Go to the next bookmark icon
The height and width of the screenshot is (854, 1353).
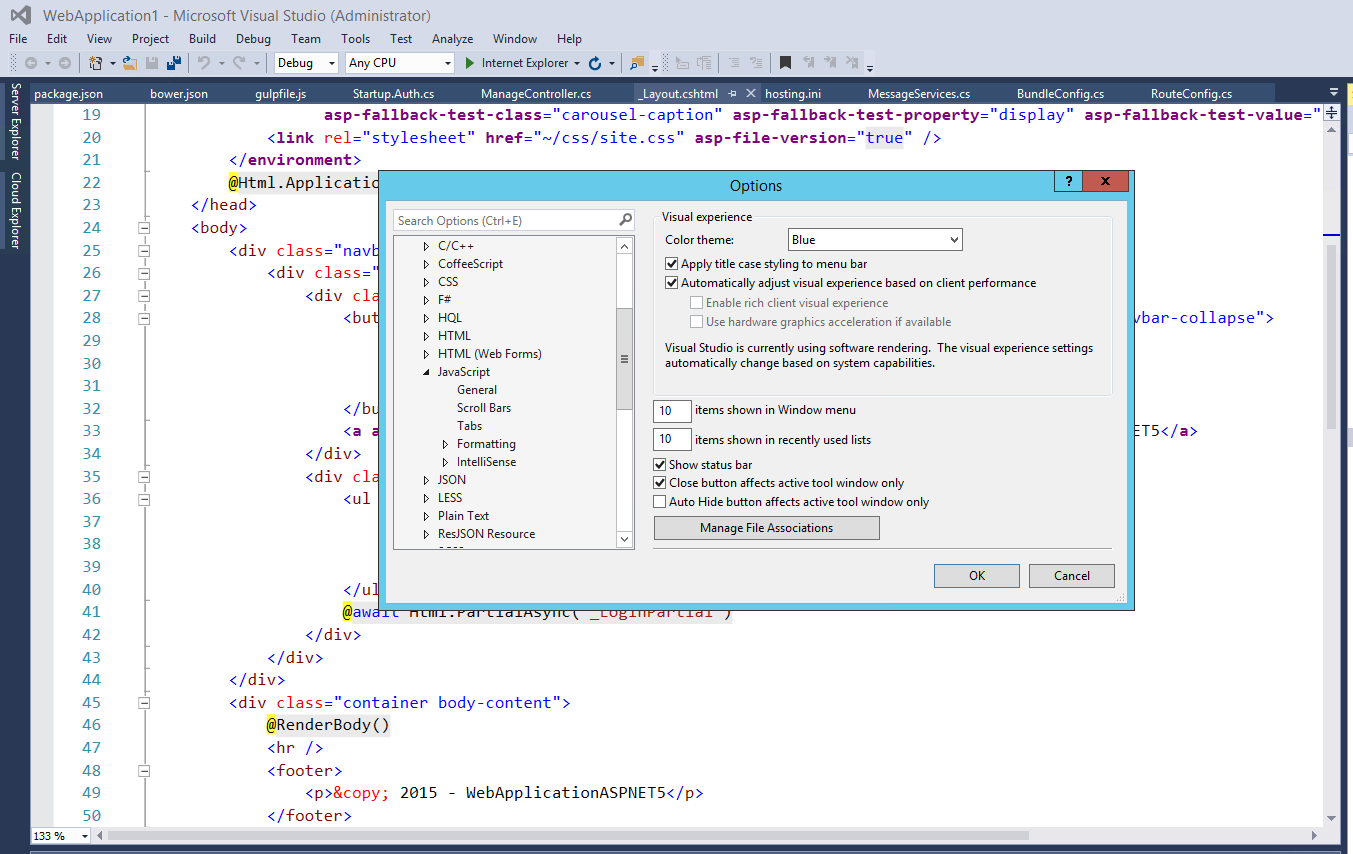[831, 63]
